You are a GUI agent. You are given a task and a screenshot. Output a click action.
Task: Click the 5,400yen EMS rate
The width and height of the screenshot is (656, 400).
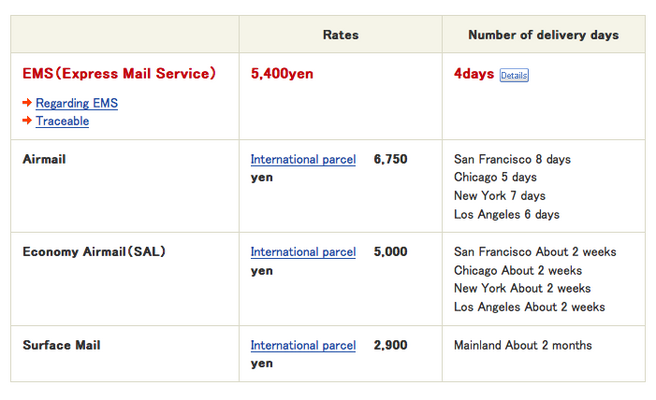tap(282, 74)
